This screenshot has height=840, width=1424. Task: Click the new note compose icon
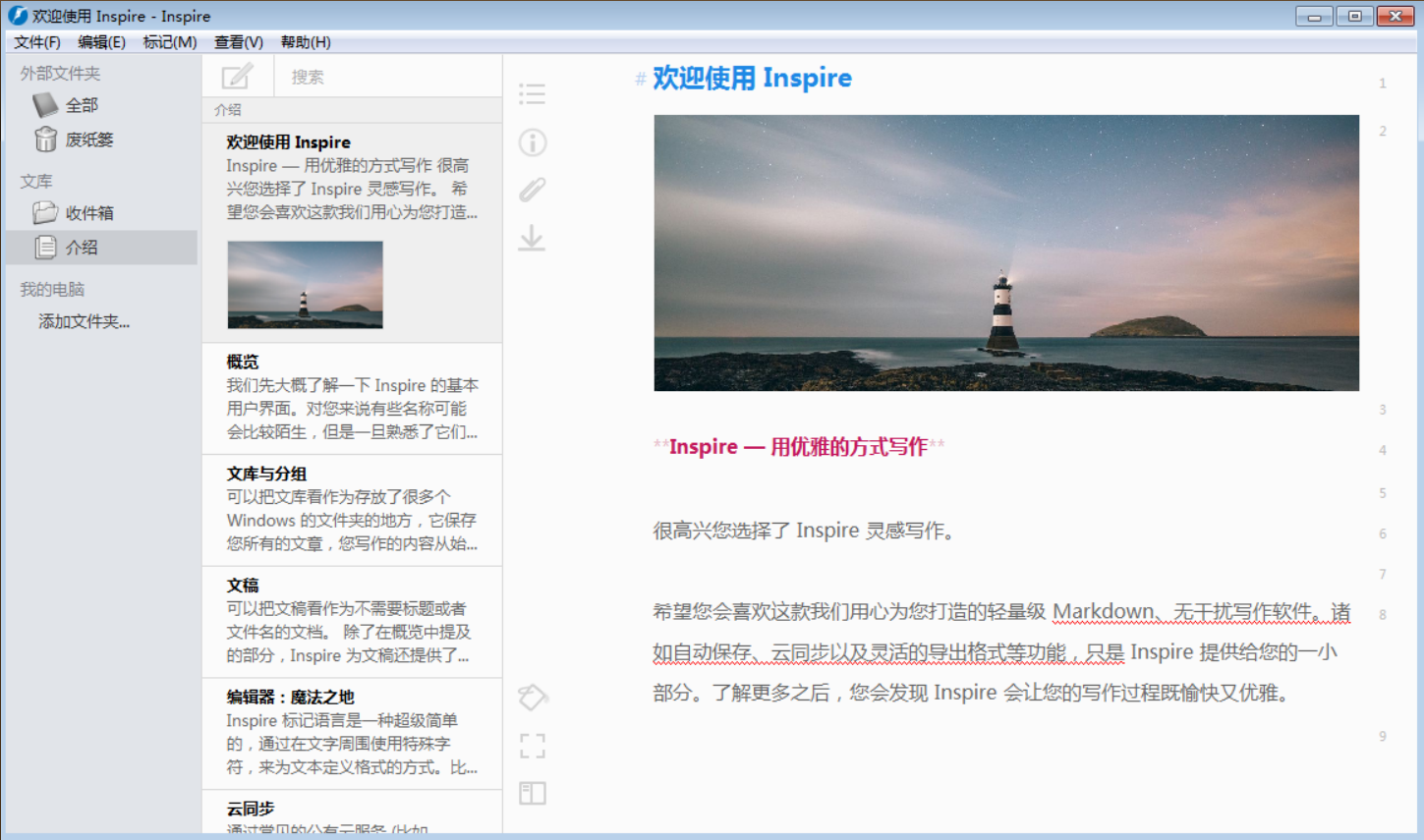tap(237, 77)
